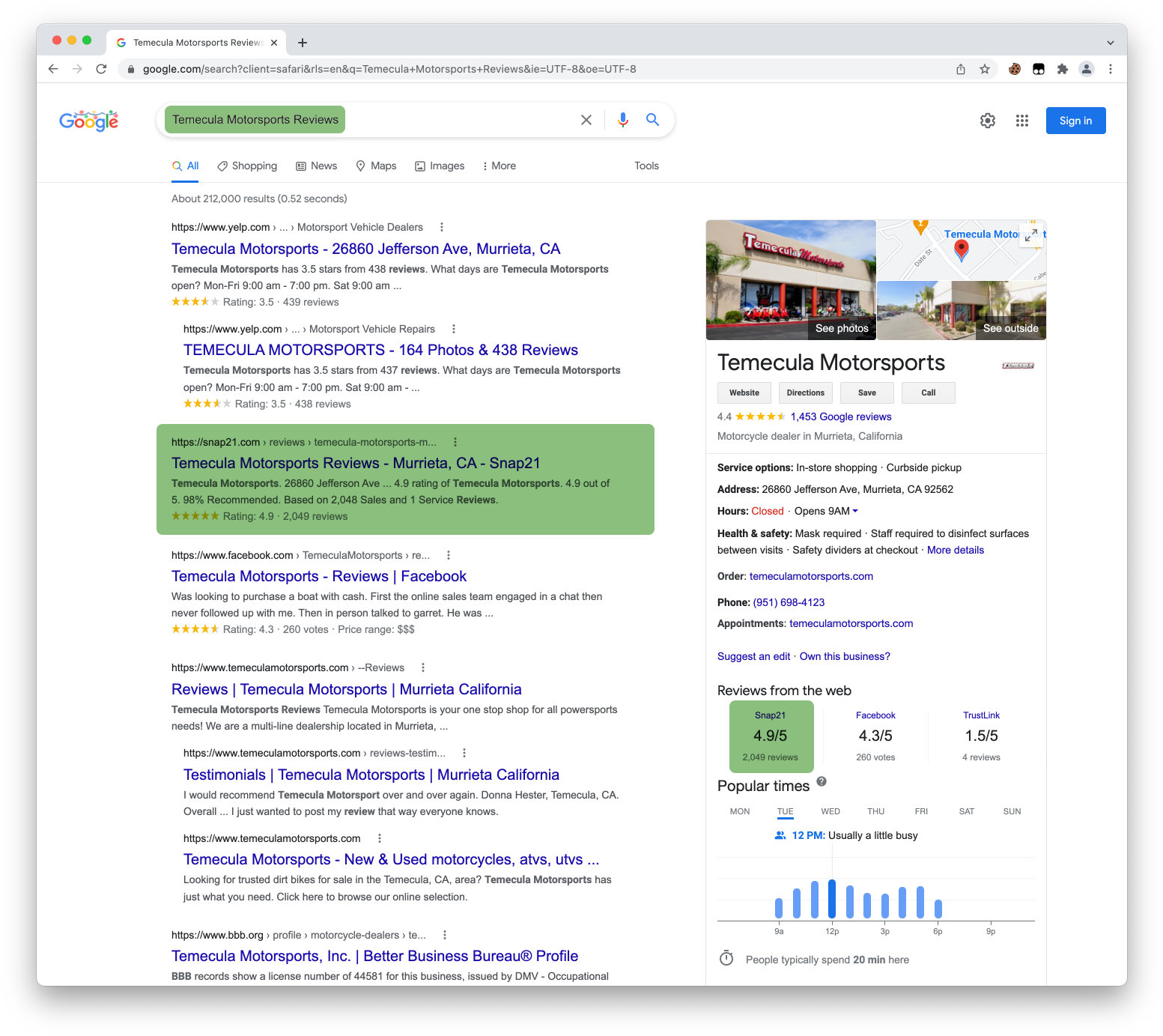Open the tab list dropdown chevron
This screenshot has width=1163, height=1036.
[x=1110, y=43]
